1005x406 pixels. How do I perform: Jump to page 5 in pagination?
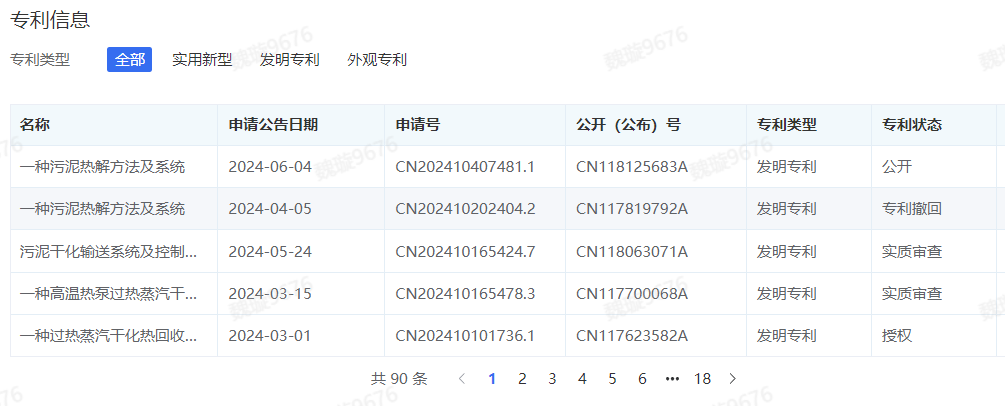click(x=612, y=379)
